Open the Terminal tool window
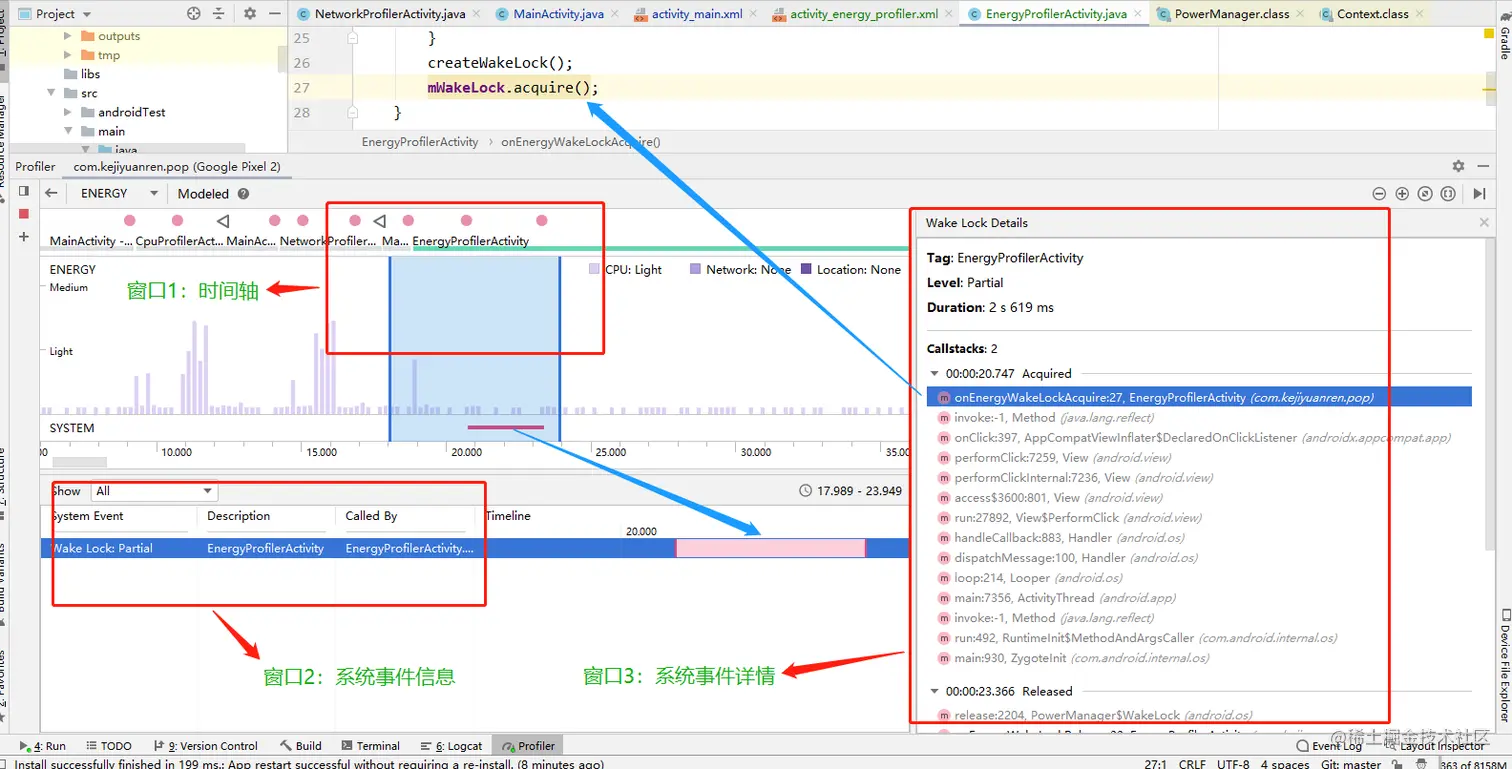 (371, 746)
